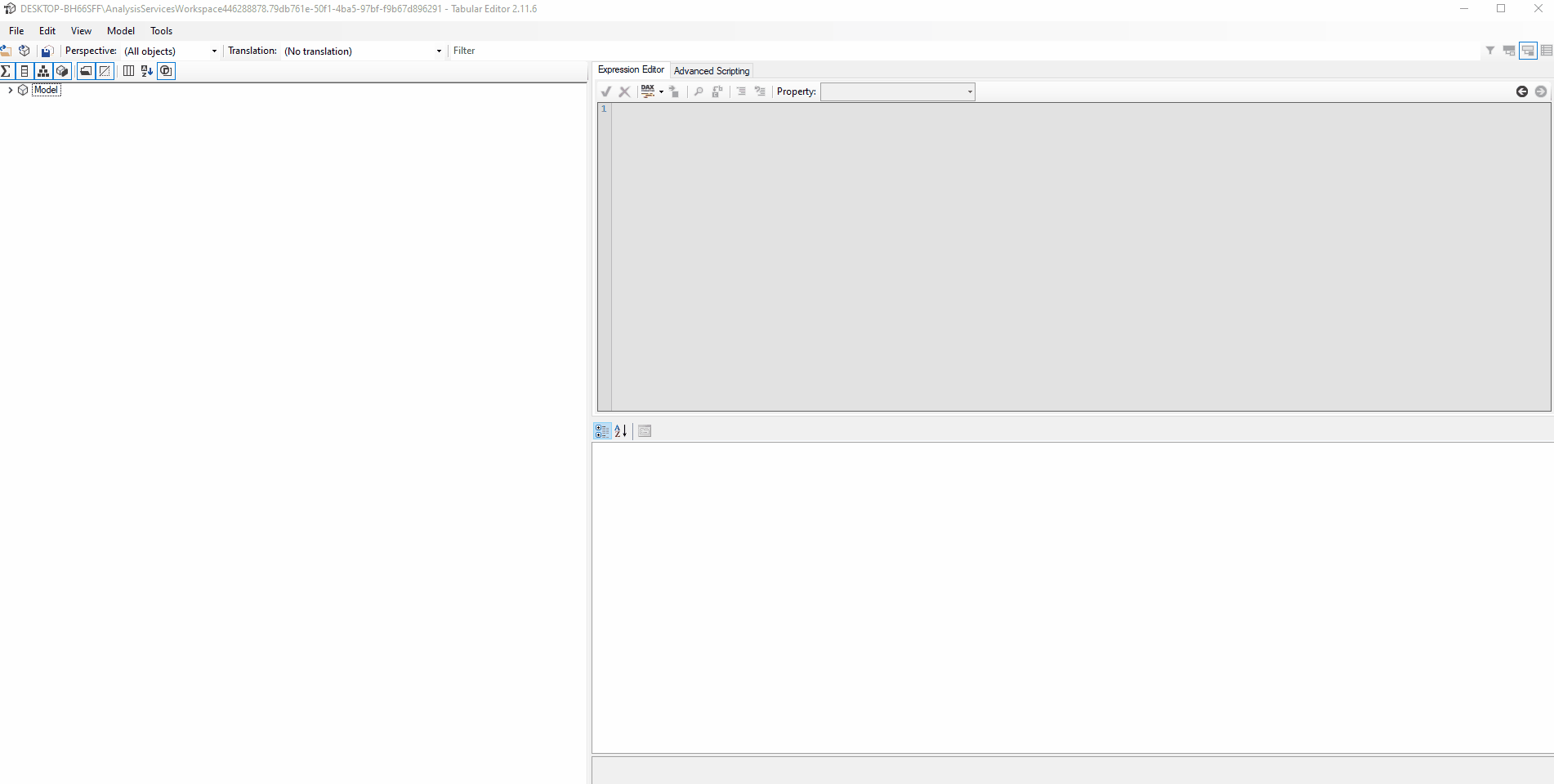Select highlighted filter hierarchy mode icon

coord(1528,51)
